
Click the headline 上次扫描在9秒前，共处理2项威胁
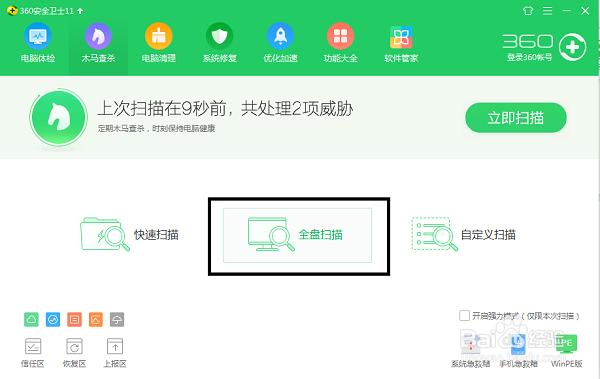tap(225, 108)
